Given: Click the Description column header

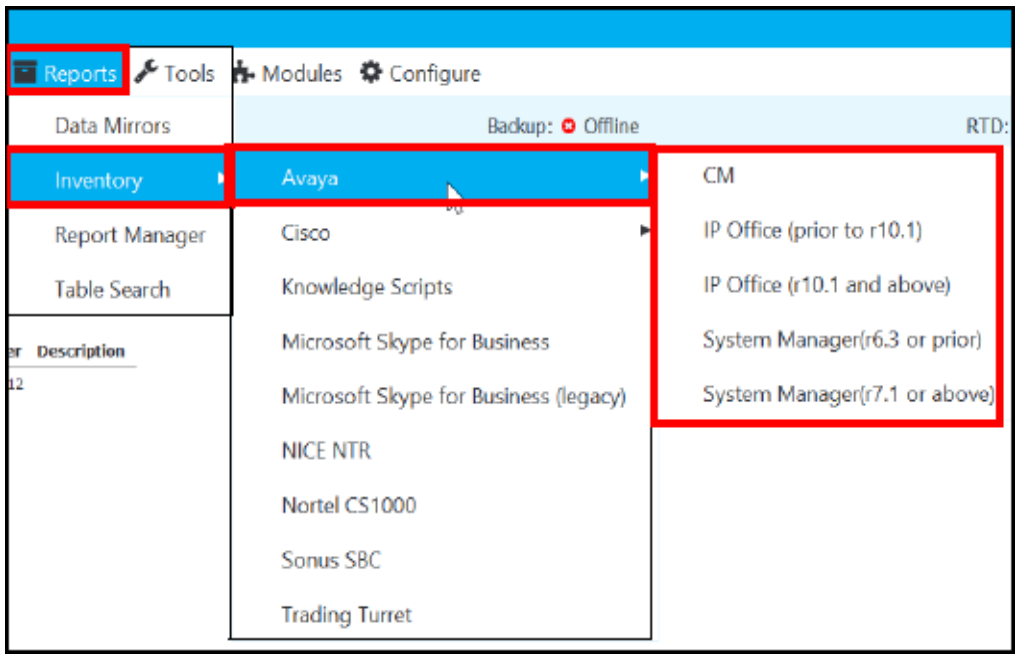Looking at the screenshot, I should 81,351.
